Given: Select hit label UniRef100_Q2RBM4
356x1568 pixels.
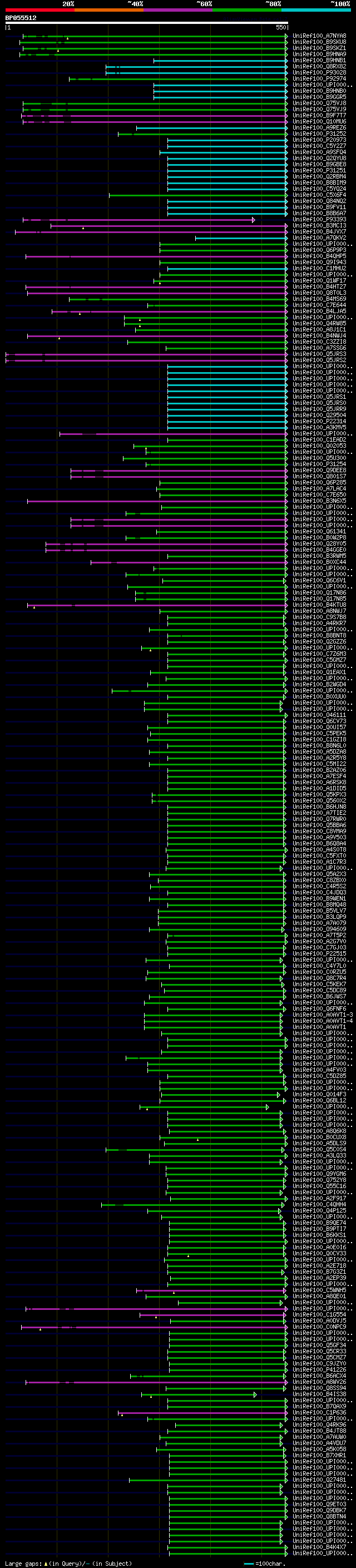Looking at the screenshot, I should tap(319, 176).
